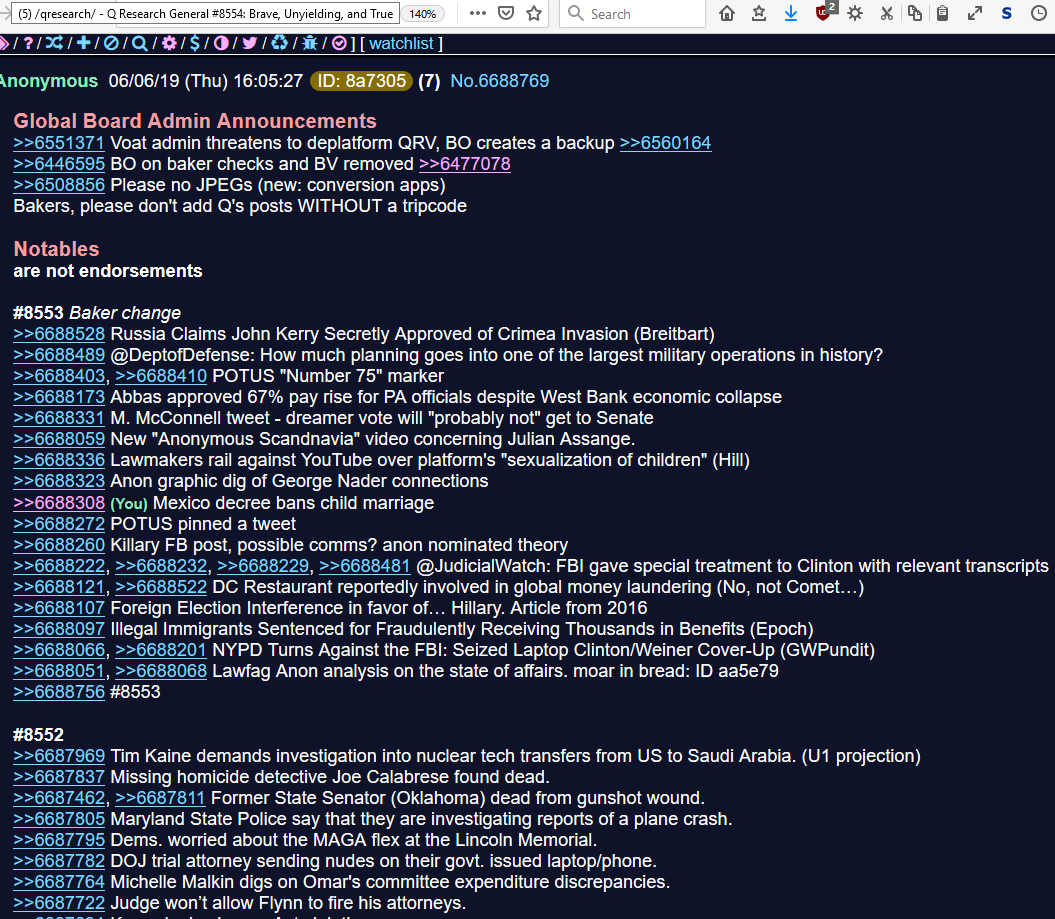1055x919 pixels.
Task: Open link >>6688481 before @JudicialWatch
Action: point(365,566)
